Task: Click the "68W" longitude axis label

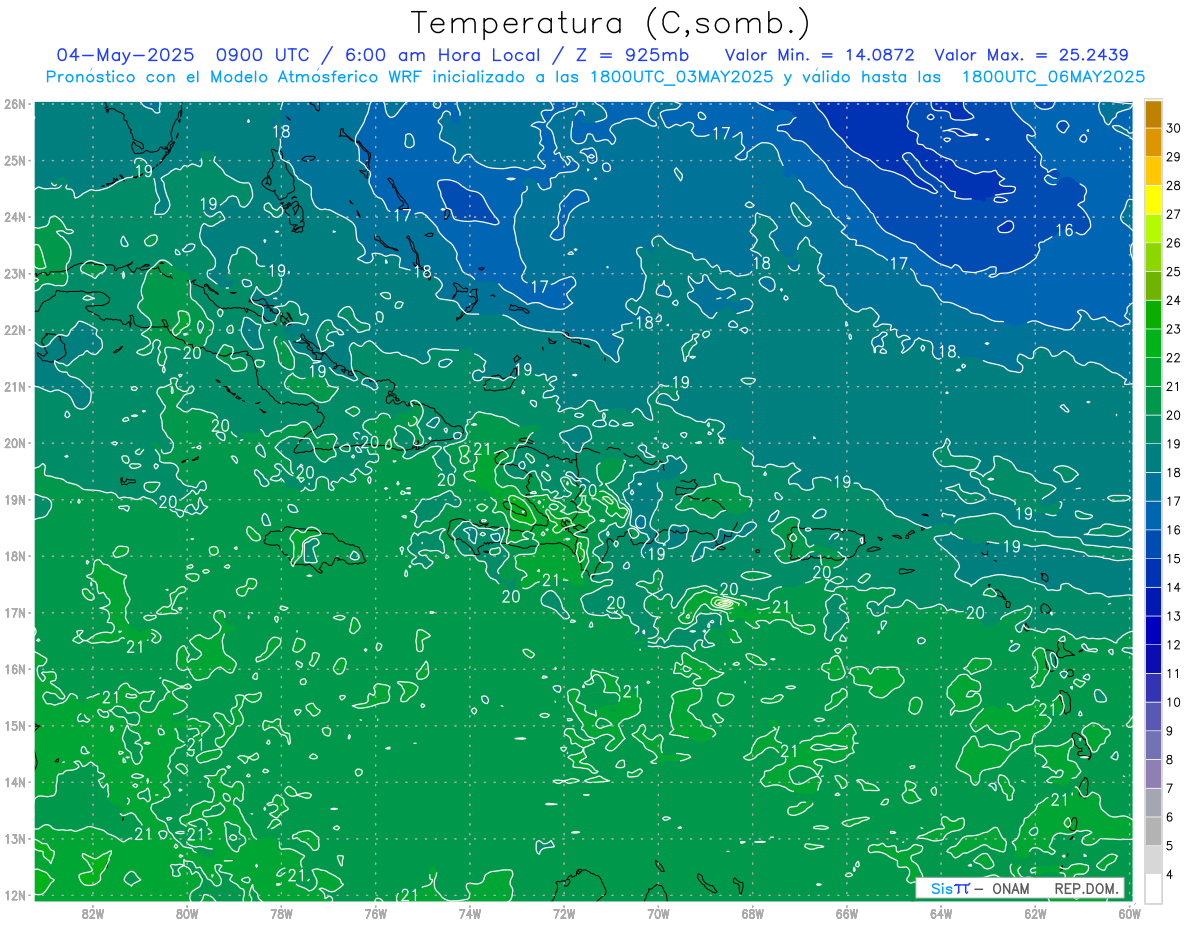Action: click(752, 913)
